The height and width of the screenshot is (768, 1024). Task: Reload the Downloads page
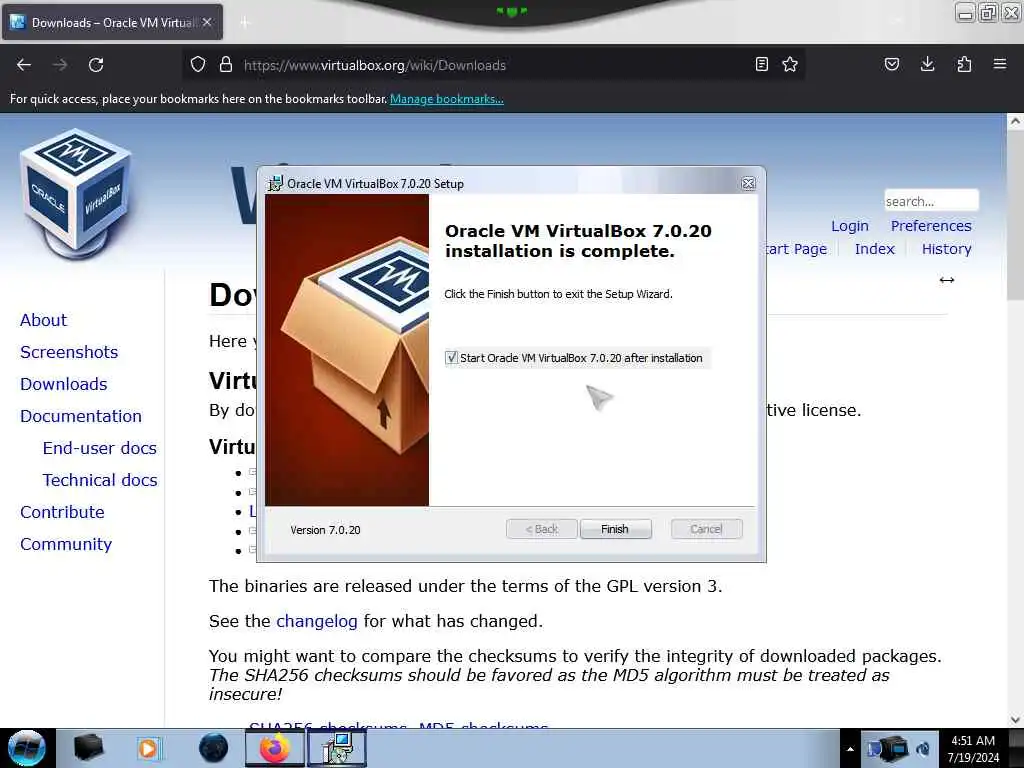[x=96, y=65]
